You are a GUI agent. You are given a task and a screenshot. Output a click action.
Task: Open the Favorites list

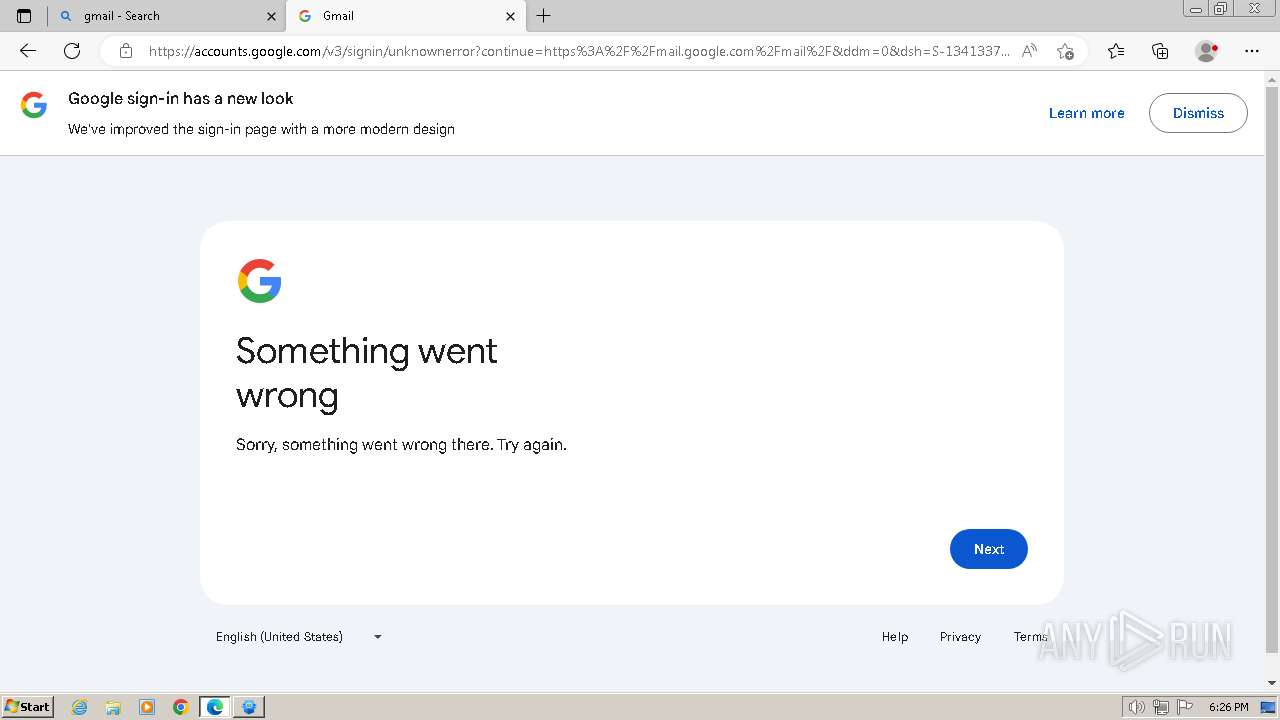[x=1116, y=51]
